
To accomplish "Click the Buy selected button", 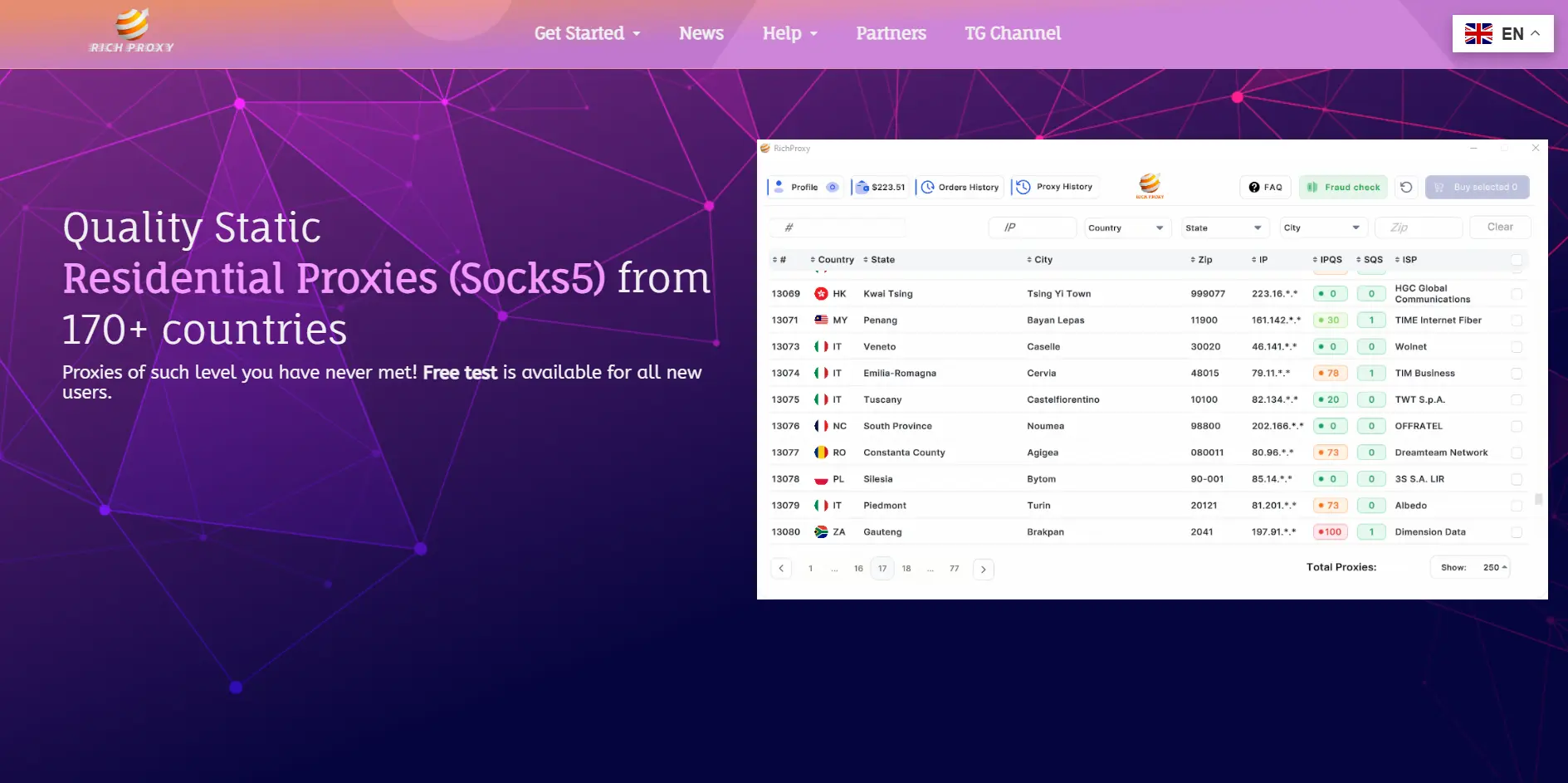I will (1477, 187).
